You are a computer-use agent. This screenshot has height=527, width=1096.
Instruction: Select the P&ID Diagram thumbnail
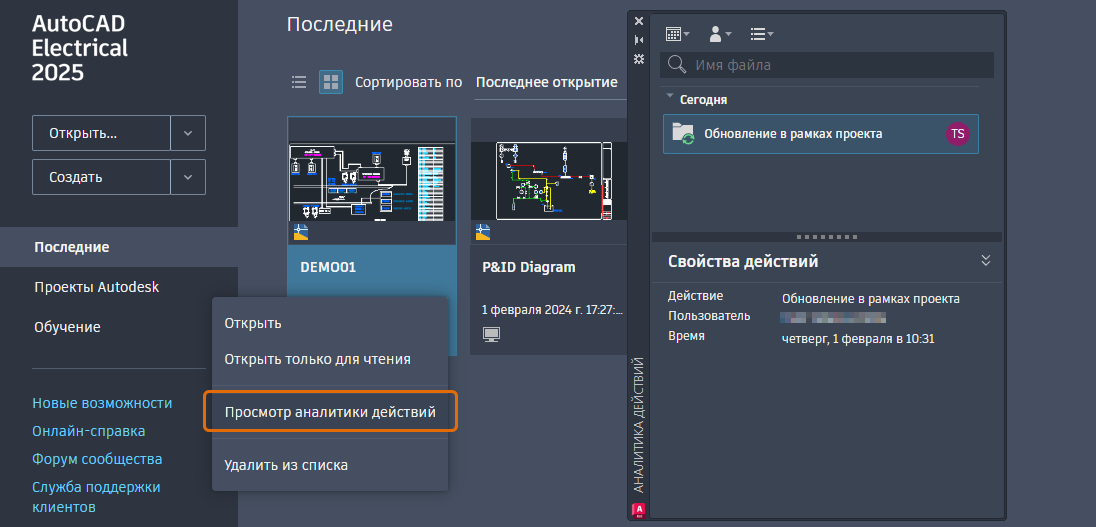tap(549, 181)
